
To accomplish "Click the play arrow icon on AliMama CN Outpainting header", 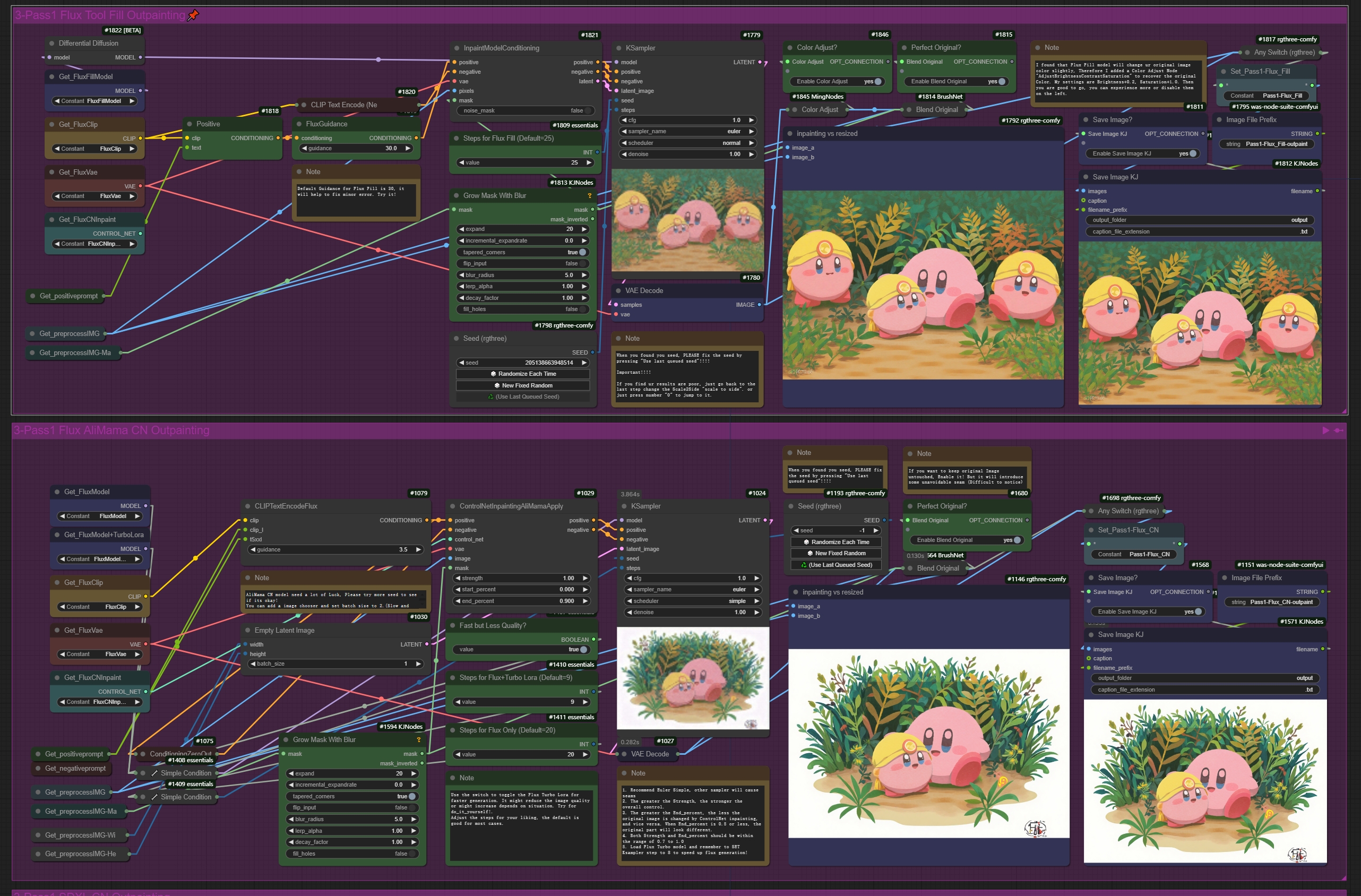I will tap(1325, 430).
